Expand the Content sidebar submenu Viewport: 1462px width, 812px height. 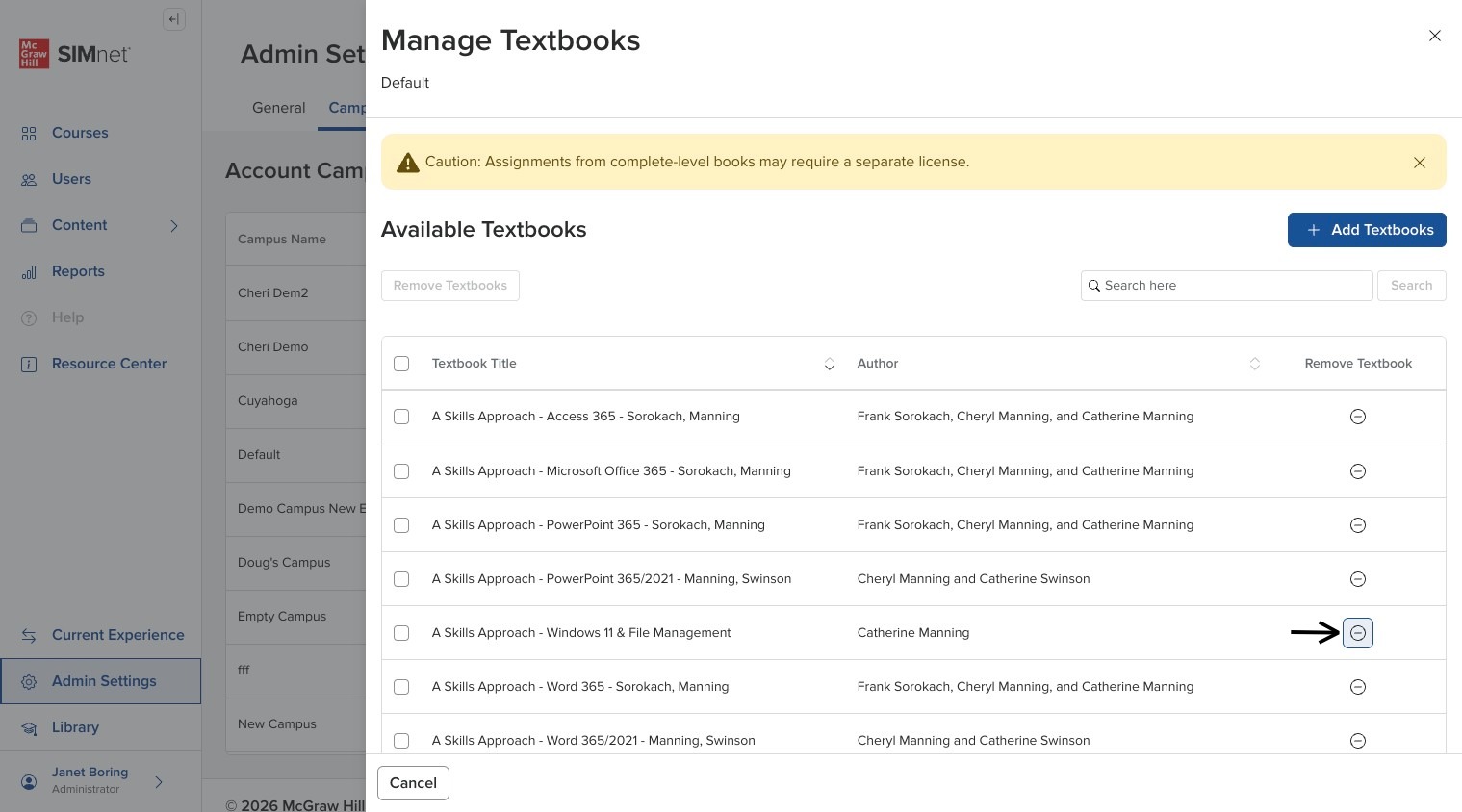tap(174, 226)
